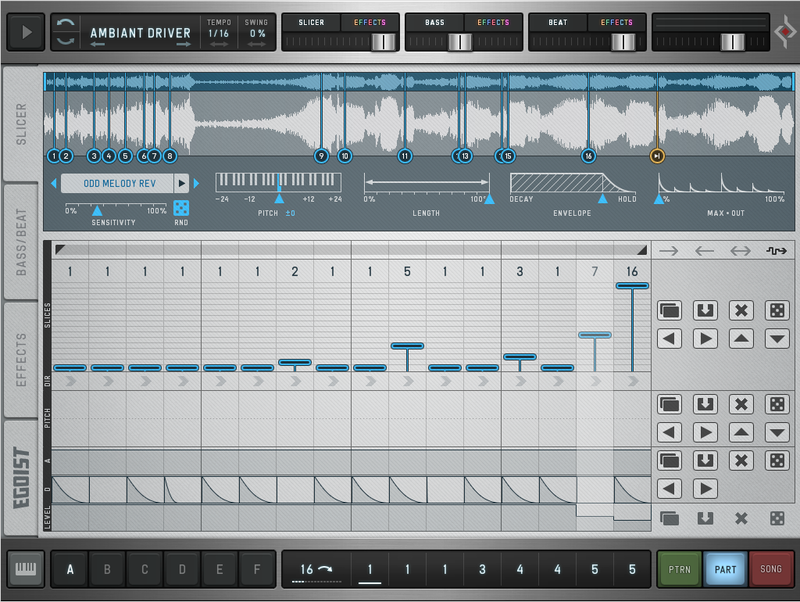Screen dimensions: 800x602
Task: Switch to the Bass/Beat tab
Action: (22, 241)
